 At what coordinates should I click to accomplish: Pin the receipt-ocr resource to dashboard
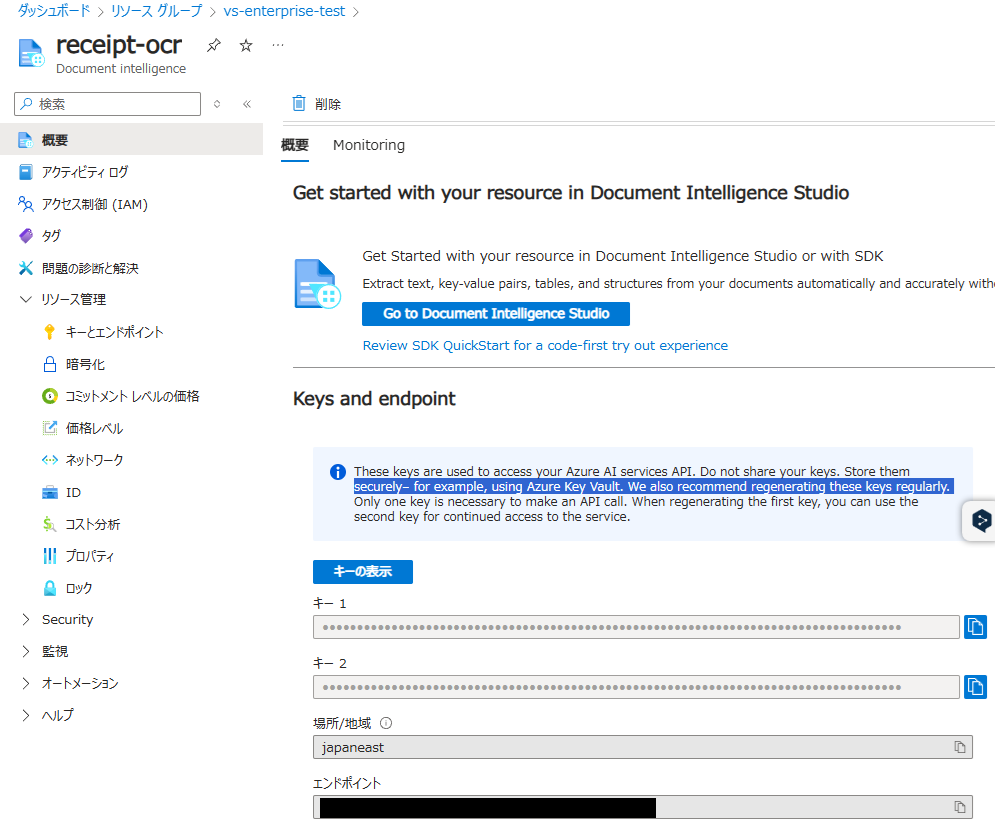(x=214, y=46)
